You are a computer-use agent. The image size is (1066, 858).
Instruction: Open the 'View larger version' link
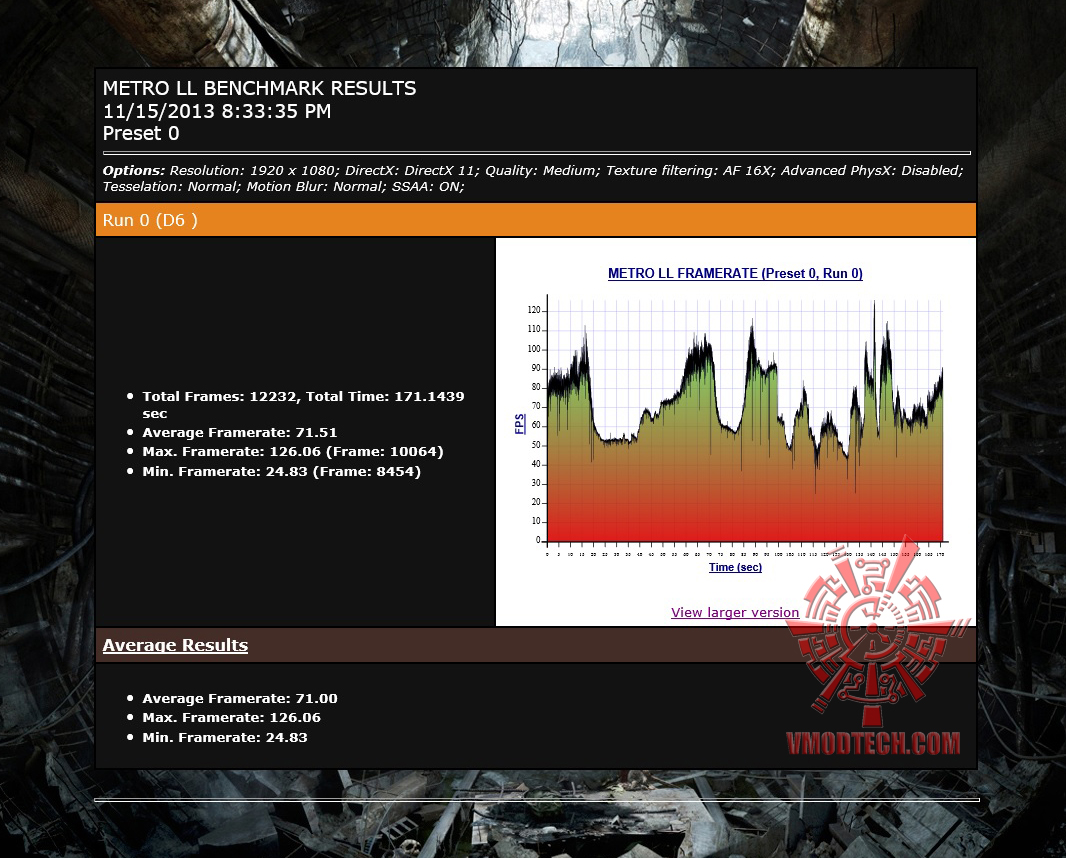pyautogui.click(x=735, y=612)
